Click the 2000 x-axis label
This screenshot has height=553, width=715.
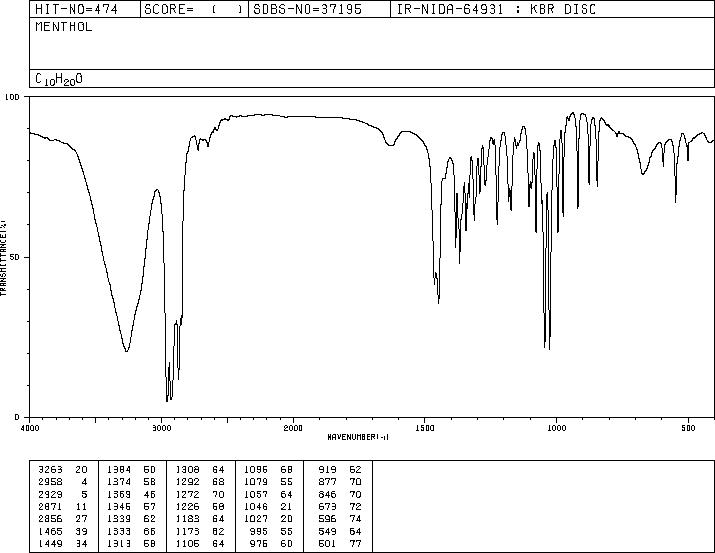pyautogui.click(x=293, y=428)
